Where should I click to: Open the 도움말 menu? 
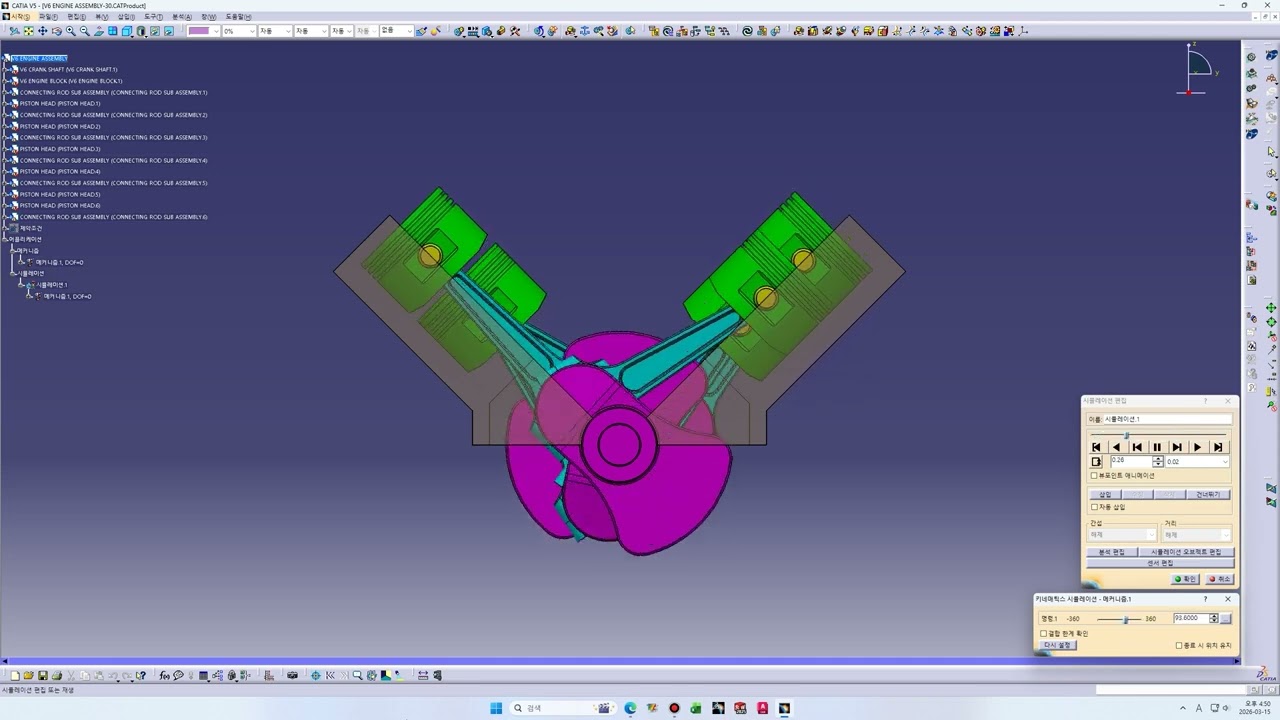coord(239,17)
